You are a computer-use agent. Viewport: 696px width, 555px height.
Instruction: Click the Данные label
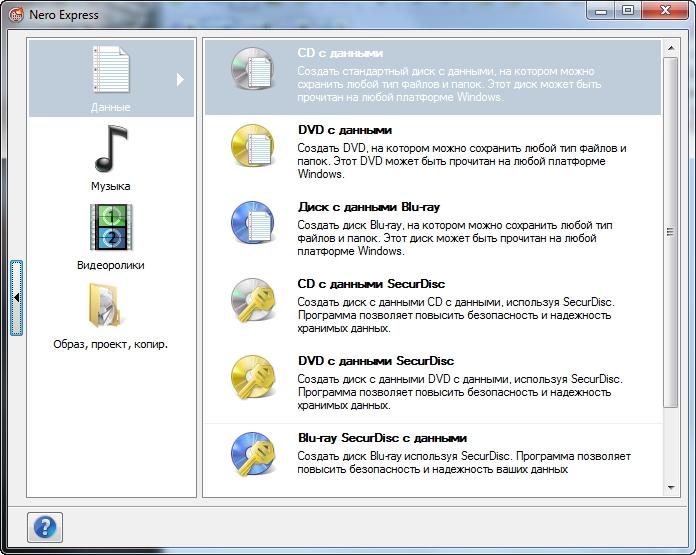[111, 107]
